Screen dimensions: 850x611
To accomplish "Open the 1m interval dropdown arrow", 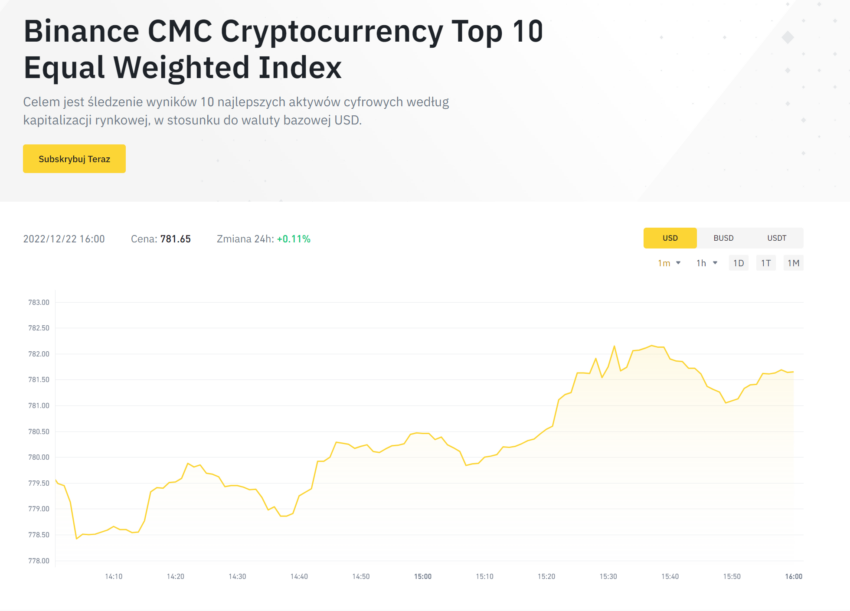I will (678, 263).
